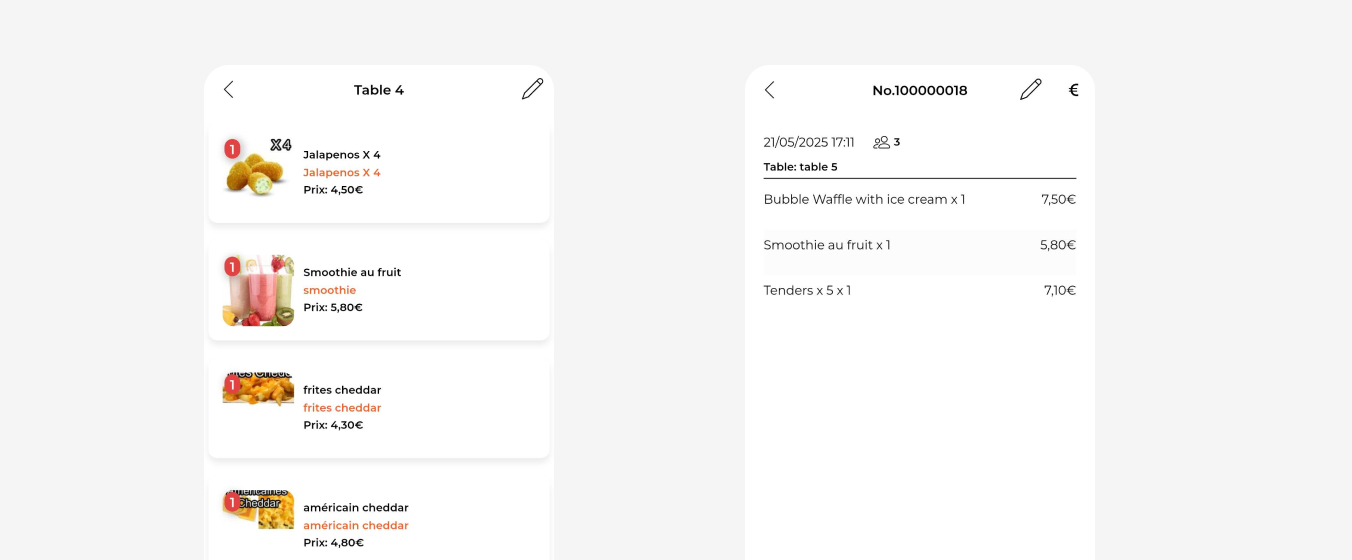This screenshot has width=1352, height=560.
Task: Go back from Table 4 screen
Action: click(x=229, y=90)
